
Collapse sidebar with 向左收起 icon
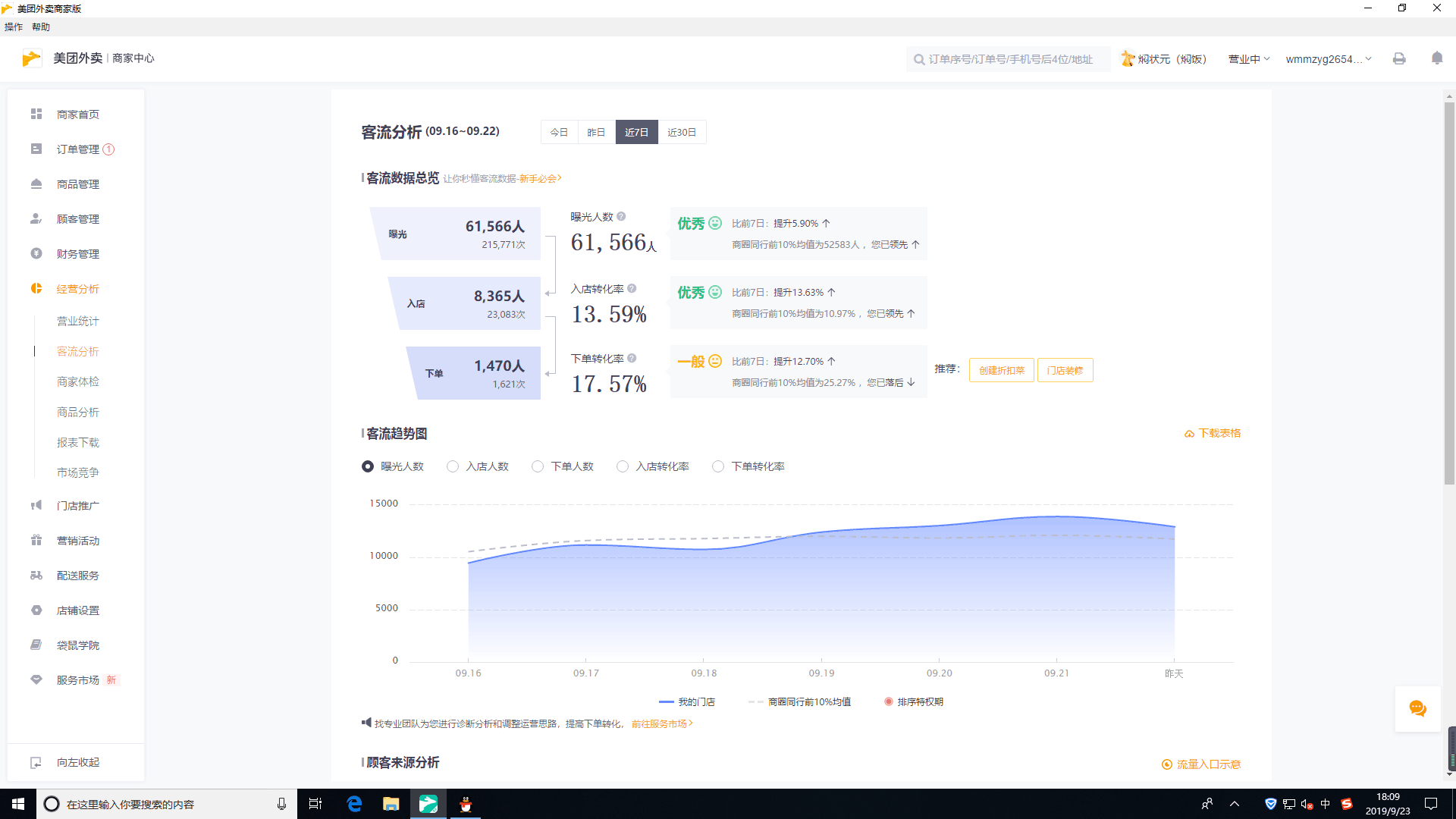click(36, 762)
